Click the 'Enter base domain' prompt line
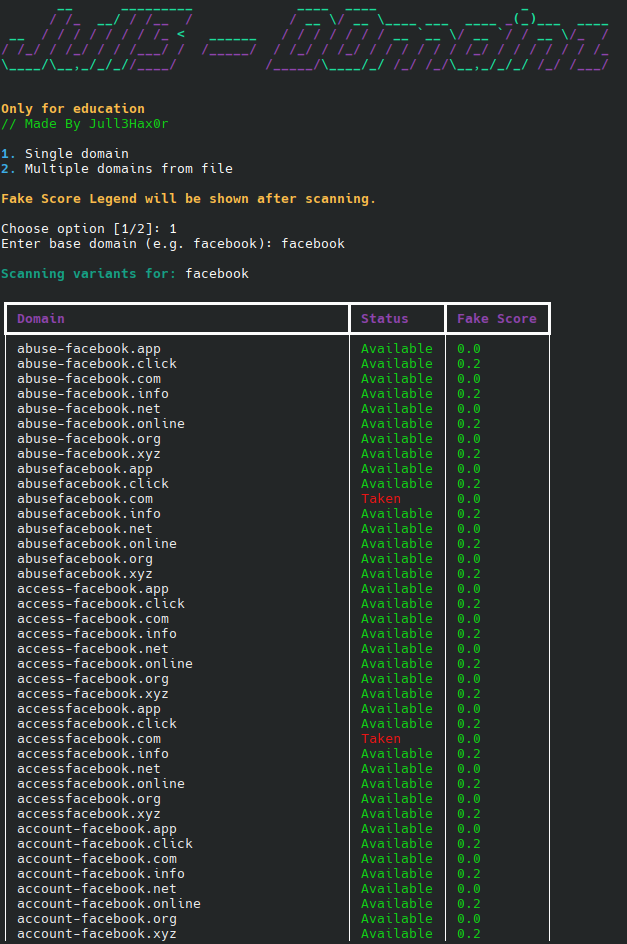This screenshot has height=944, width=627. click(x=173, y=244)
